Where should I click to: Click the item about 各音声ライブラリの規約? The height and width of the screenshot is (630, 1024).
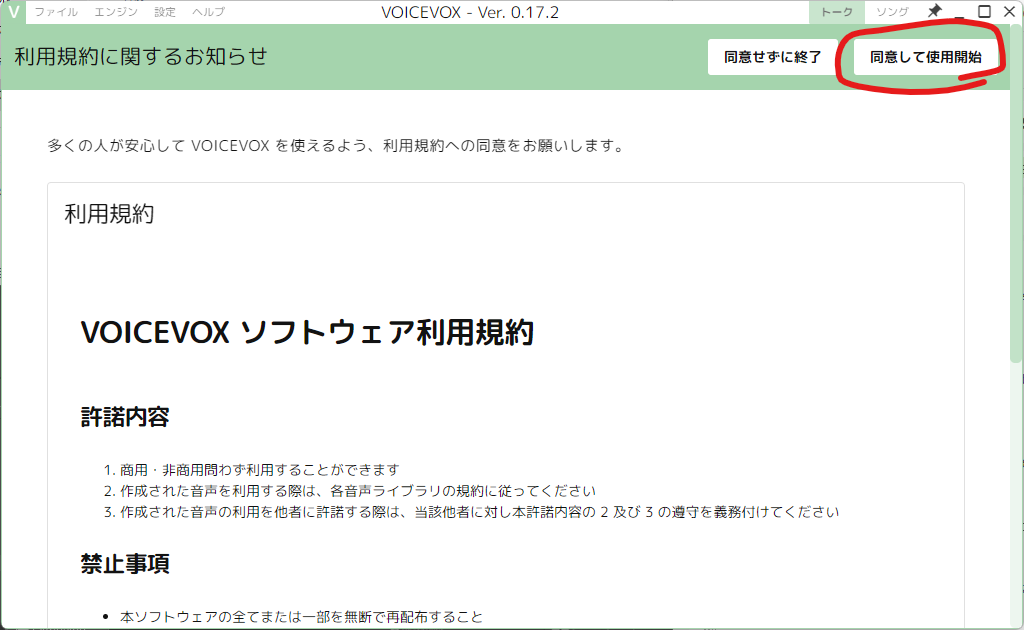click(x=358, y=490)
